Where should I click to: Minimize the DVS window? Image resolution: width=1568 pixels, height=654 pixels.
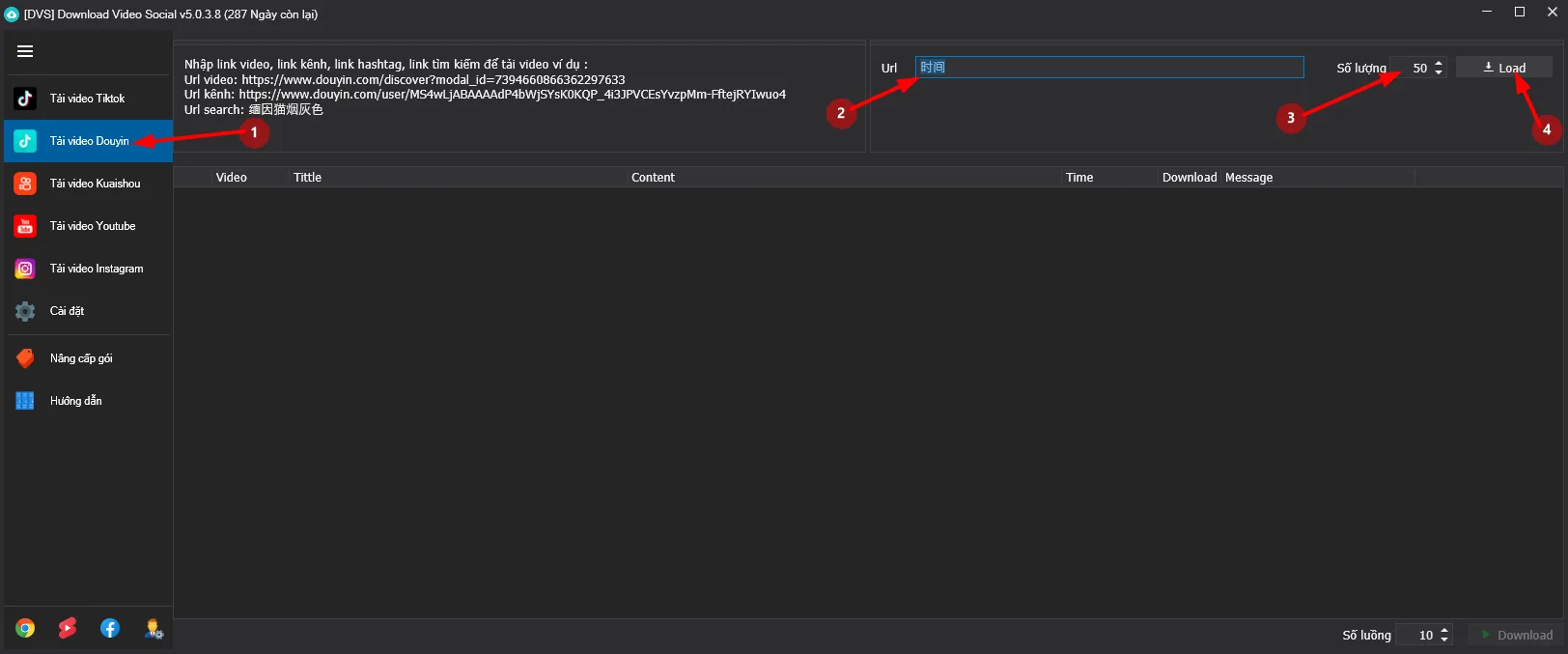click(1487, 12)
